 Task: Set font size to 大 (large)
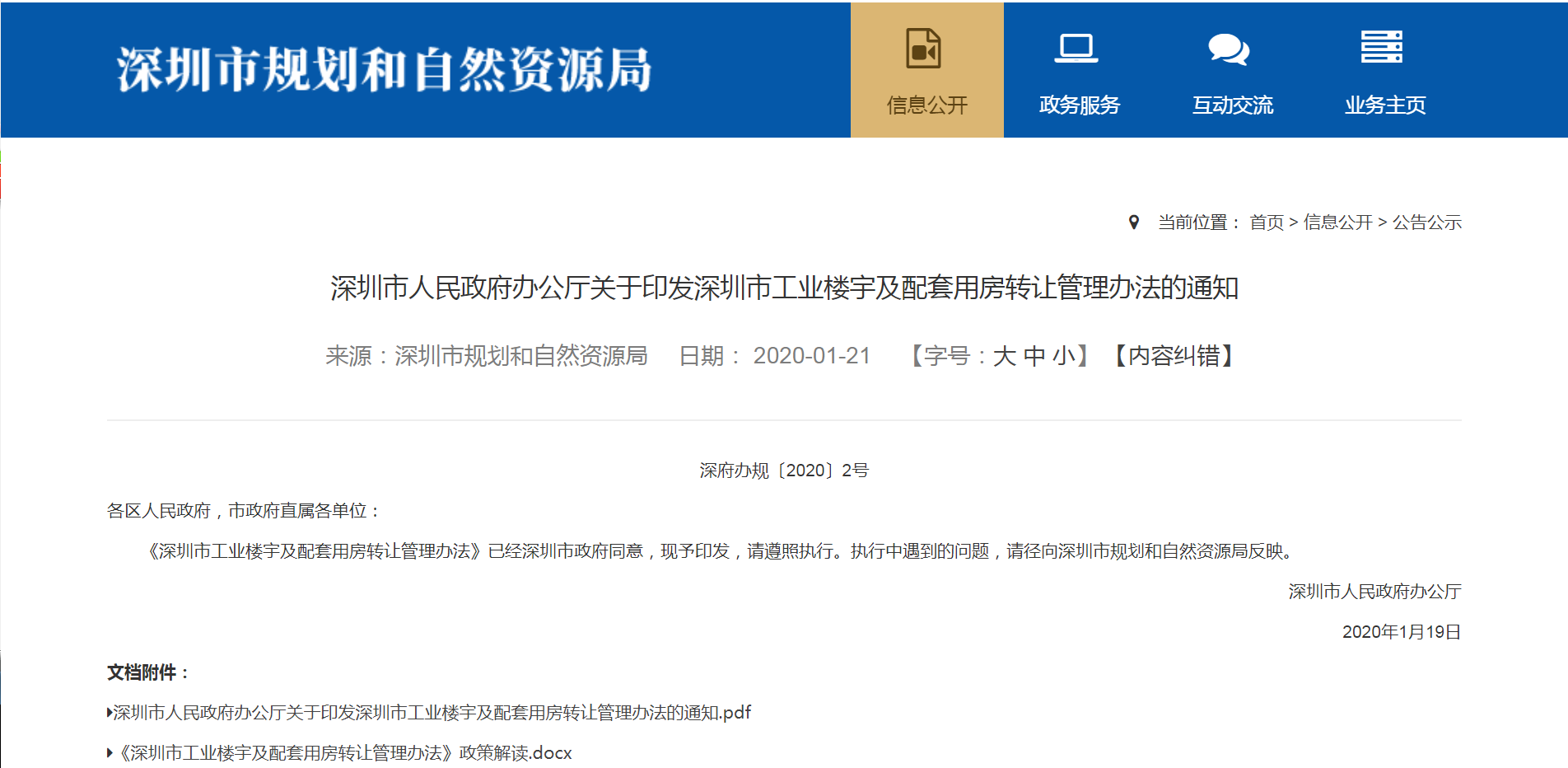click(x=1004, y=356)
